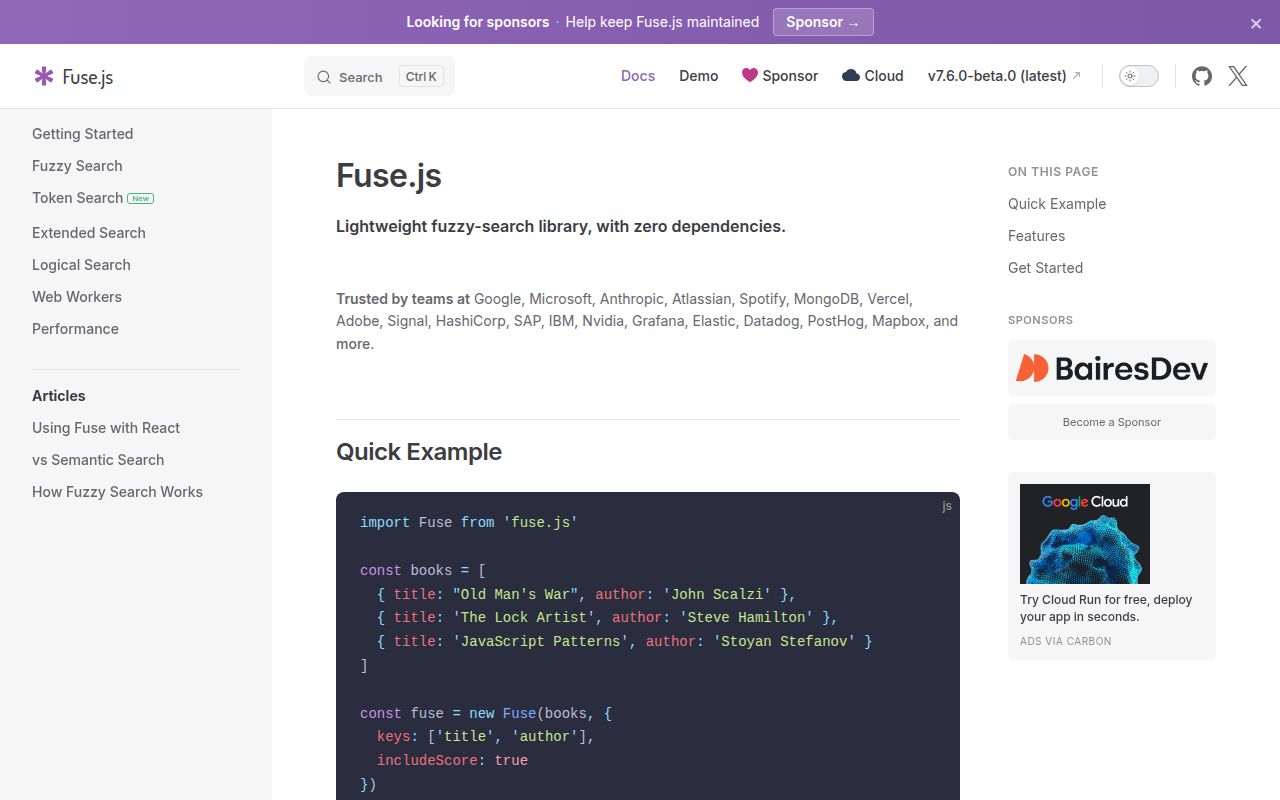Open Fuzzy Search in the sidebar
The width and height of the screenshot is (1280, 800).
[77, 166]
